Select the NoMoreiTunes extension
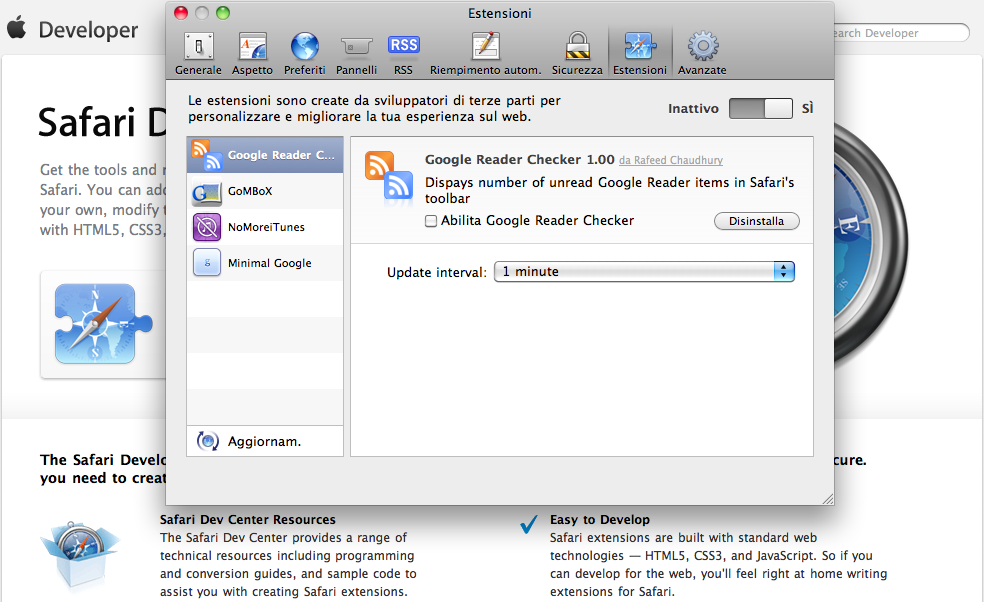Viewport: 984px width, 602px height. pyautogui.click(x=265, y=227)
